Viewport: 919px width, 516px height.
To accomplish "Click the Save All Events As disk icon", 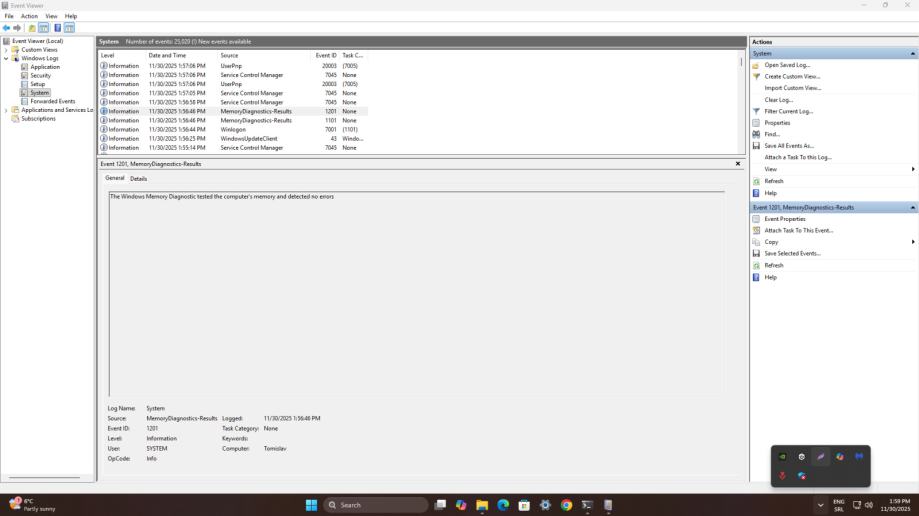I will pyautogui.click(x=756, y=145).
